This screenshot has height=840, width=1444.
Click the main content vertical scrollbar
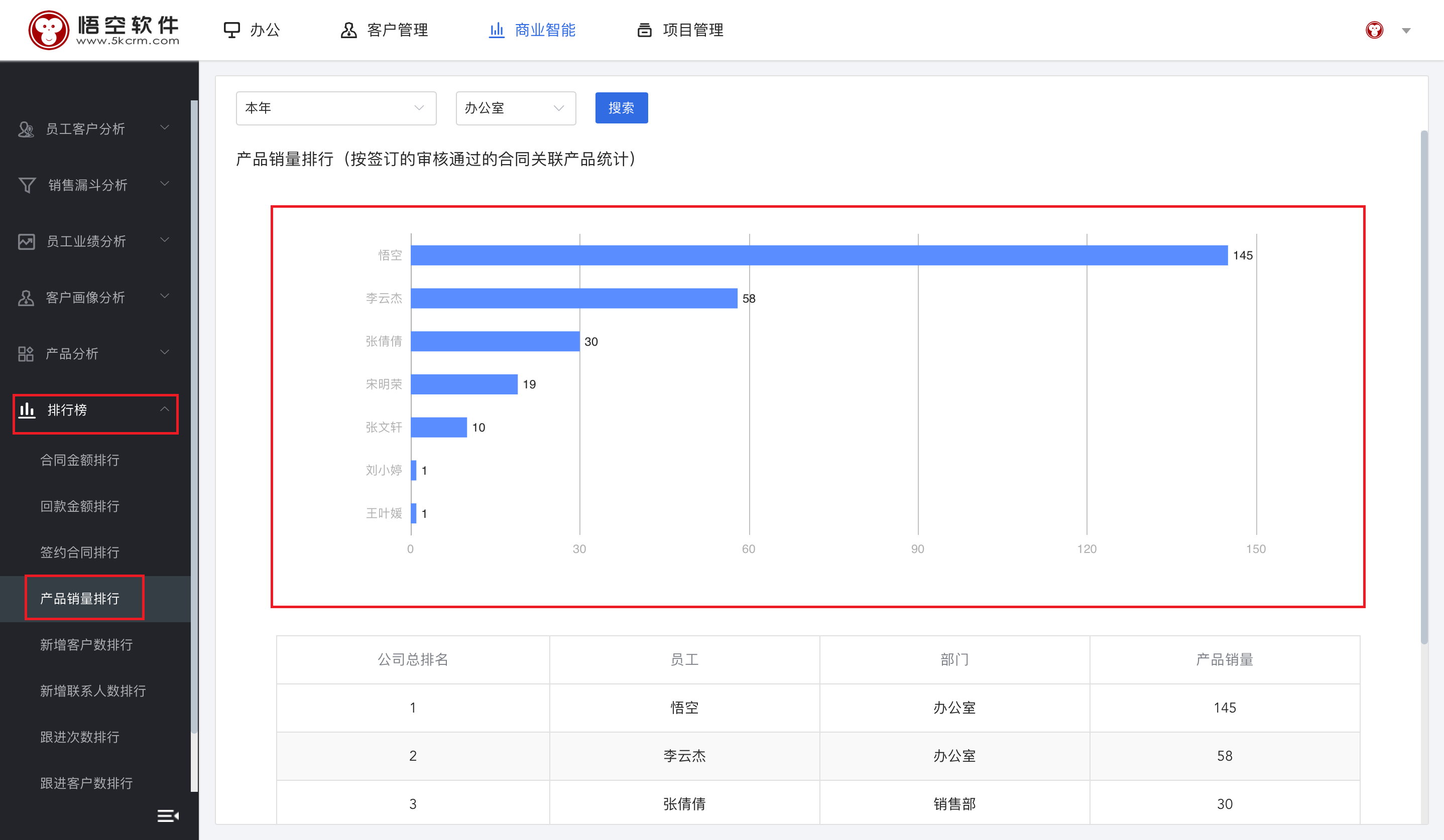1423,388
